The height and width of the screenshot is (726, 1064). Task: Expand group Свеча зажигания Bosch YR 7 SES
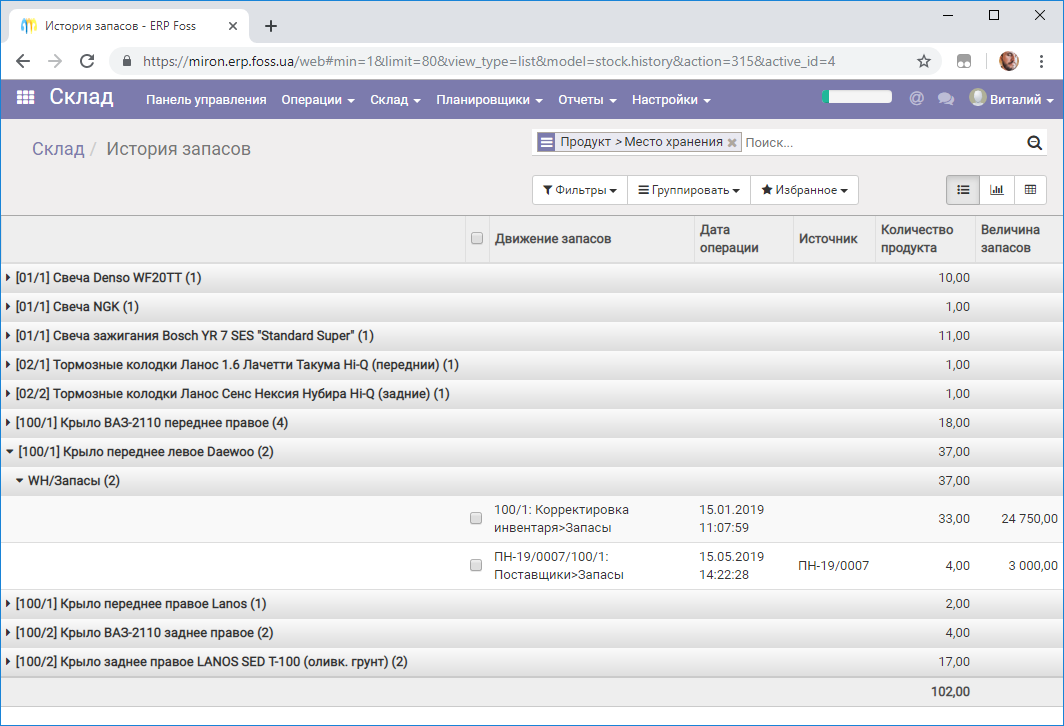coord(532,336)
